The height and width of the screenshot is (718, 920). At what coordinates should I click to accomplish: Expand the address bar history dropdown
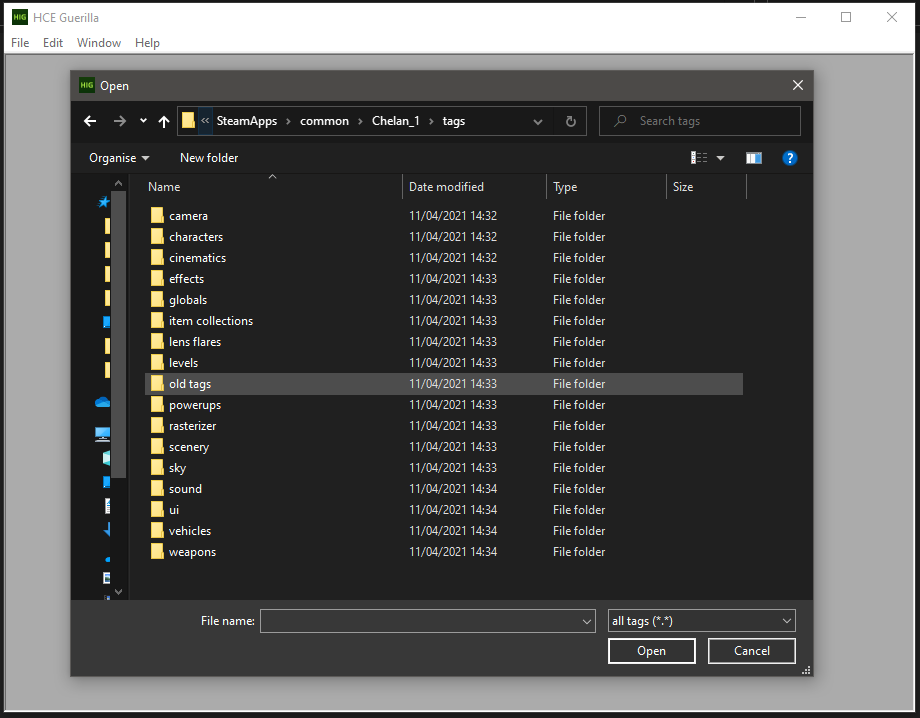click(x=537, y=121)
